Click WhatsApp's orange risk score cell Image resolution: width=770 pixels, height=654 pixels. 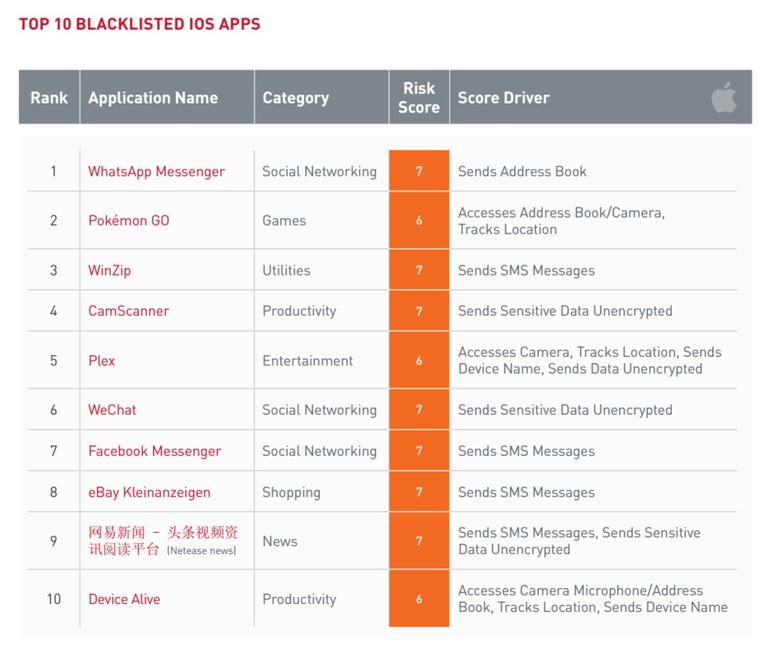click(419, 171)
